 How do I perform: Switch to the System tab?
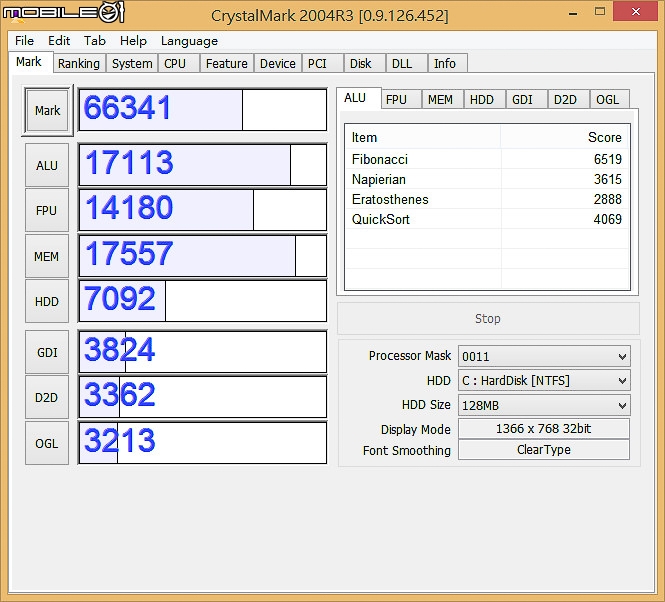click(132, 63)
